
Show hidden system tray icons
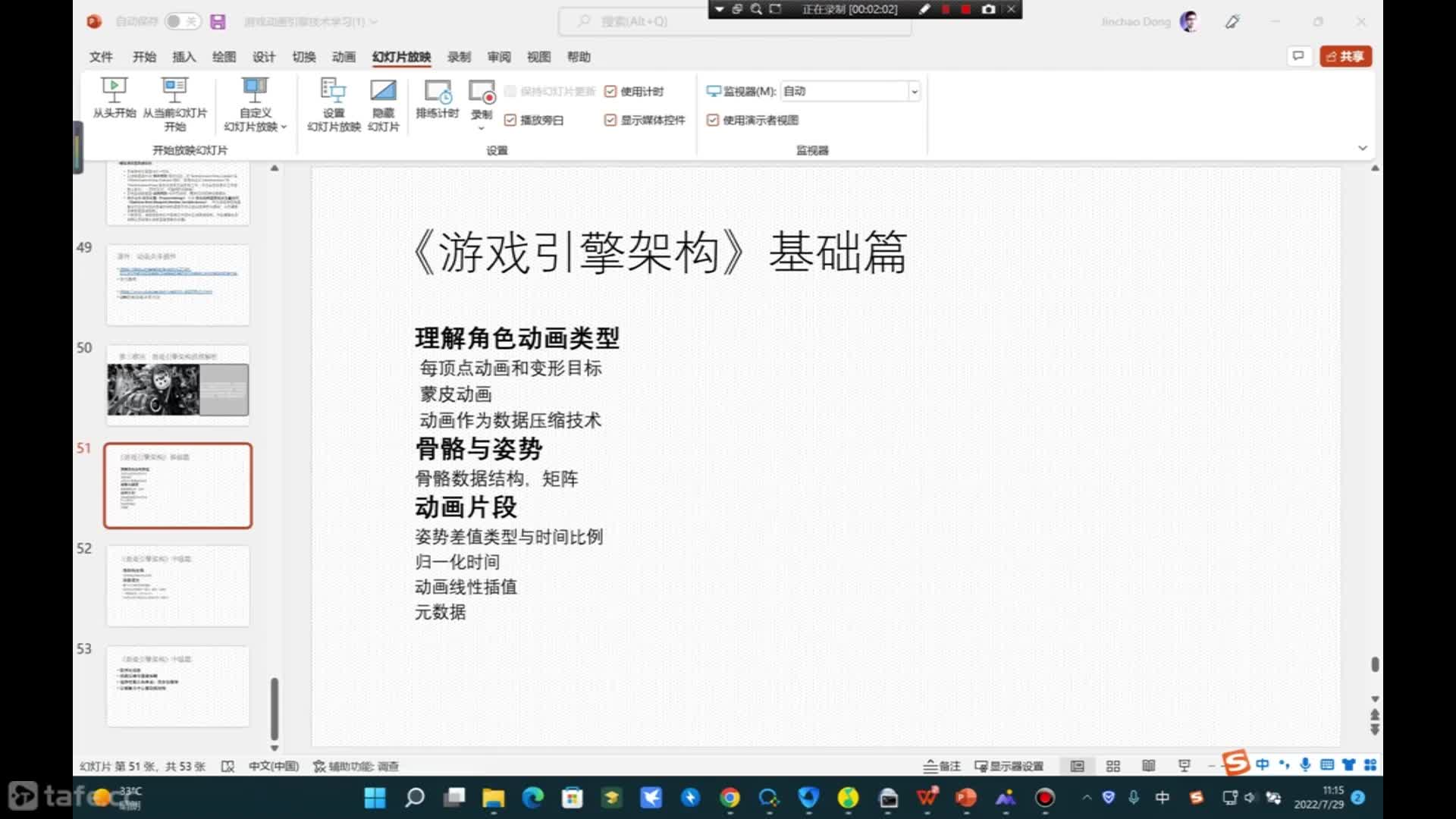(x=1087, y=798)
